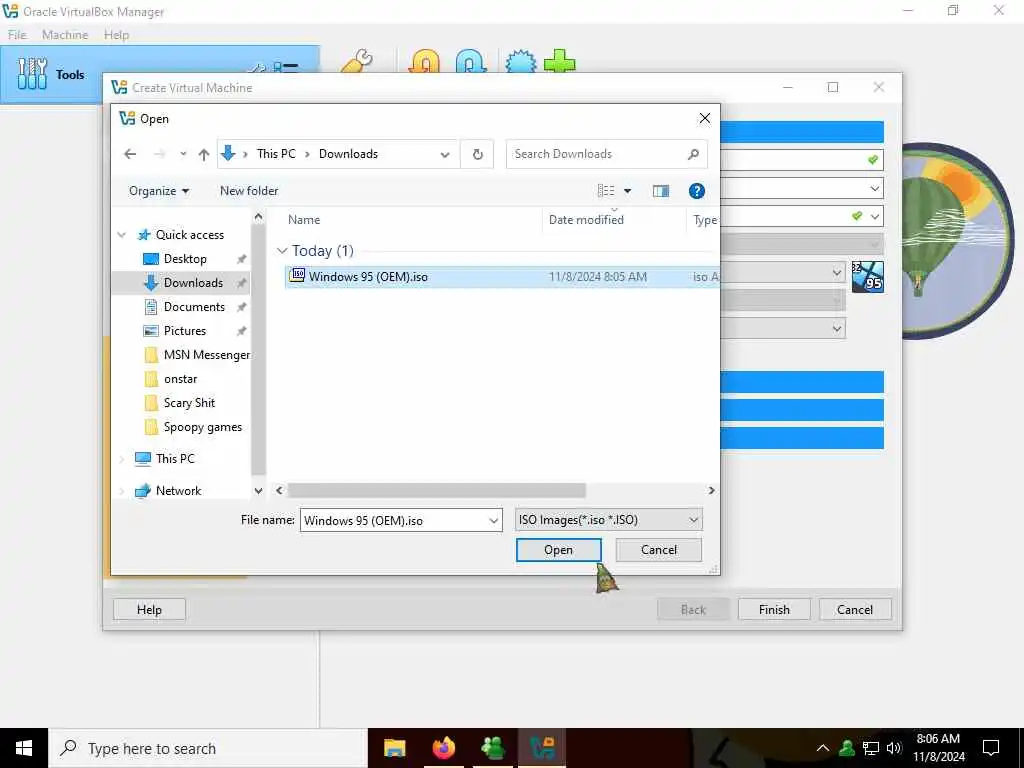
Task: Select Desktop in Quick access
Action: (x=185, y=259)
